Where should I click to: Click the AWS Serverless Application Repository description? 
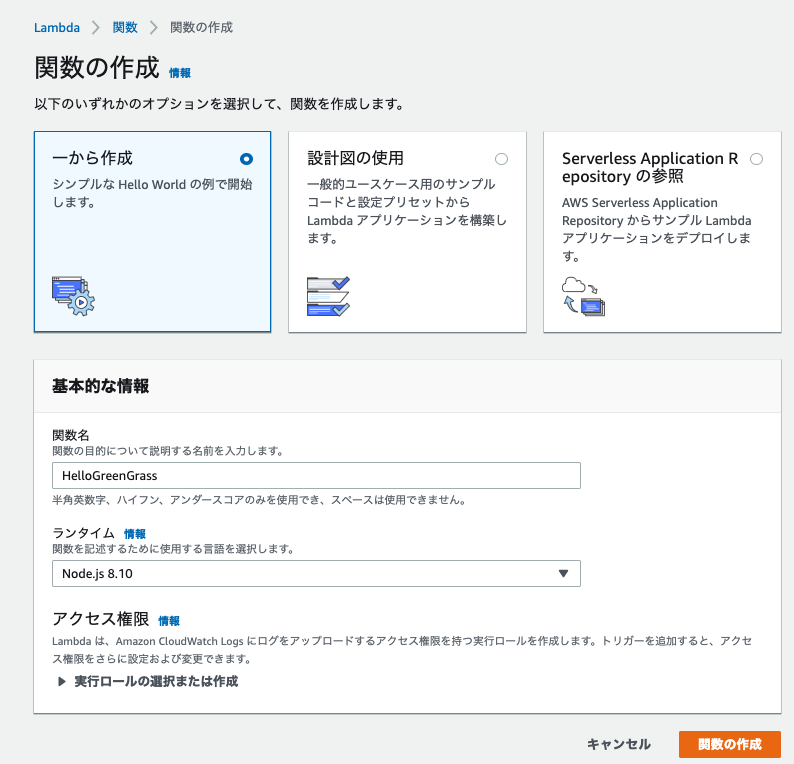pyautogui.click(x=657, y=229)
